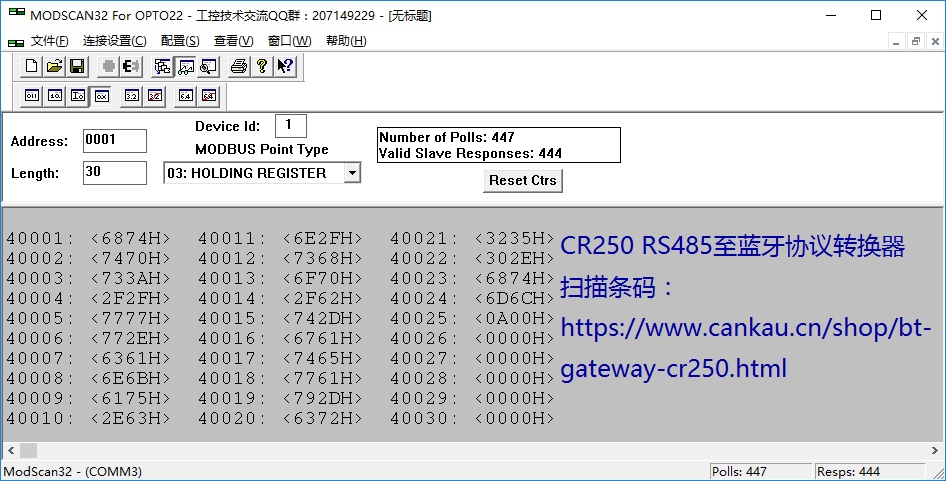
Task: Open the 帮助(H) menu
Action: tap(346, 41)
